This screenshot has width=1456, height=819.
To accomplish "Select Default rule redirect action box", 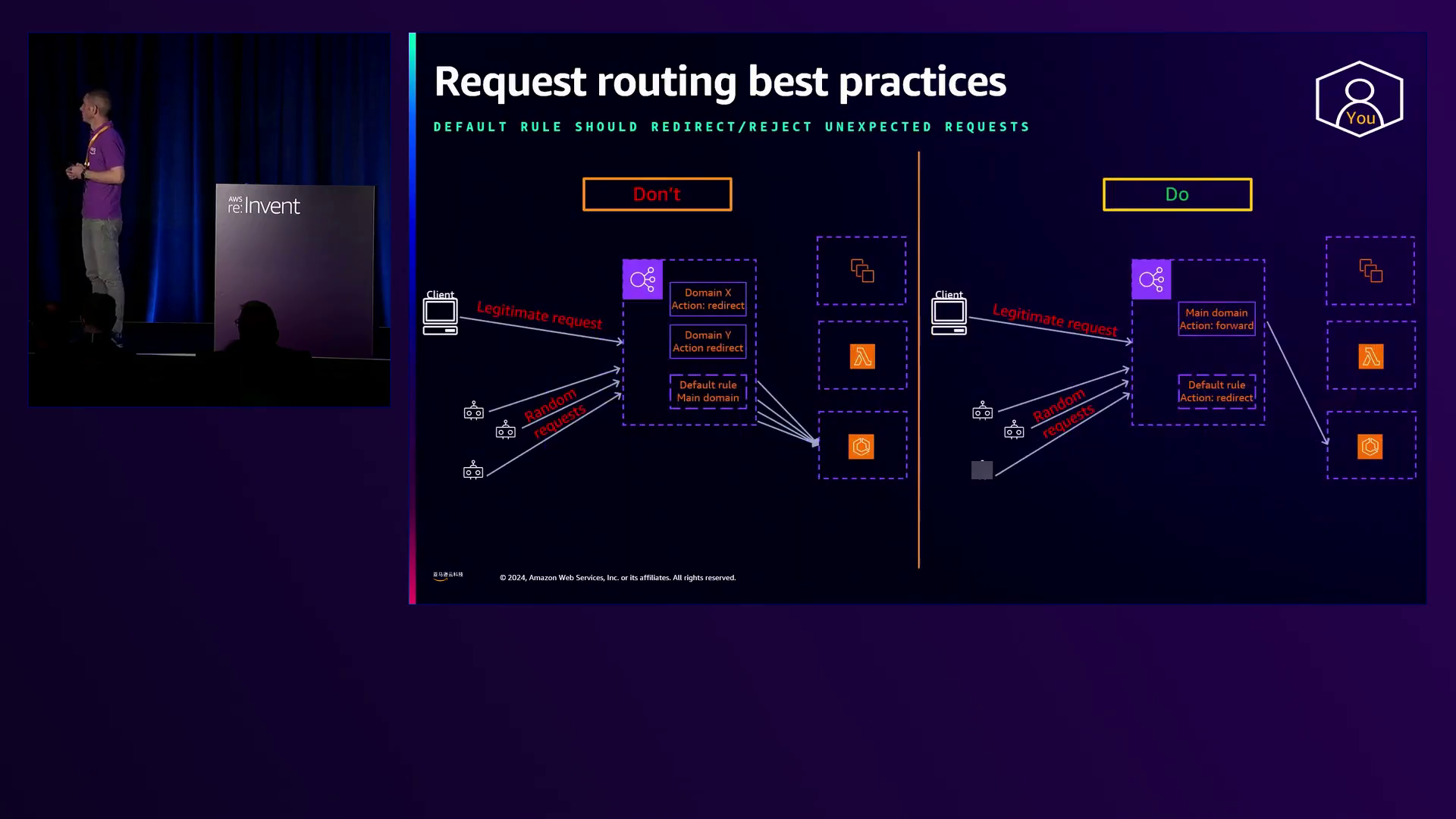I will coord(1216,391).
